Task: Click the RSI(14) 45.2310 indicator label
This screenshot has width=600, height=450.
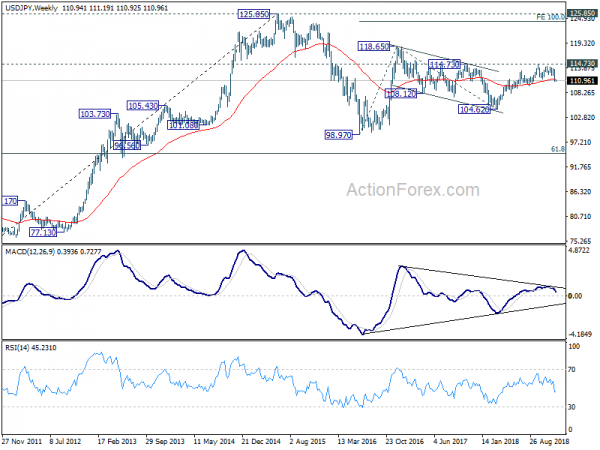Action: [x=31, y=347]
